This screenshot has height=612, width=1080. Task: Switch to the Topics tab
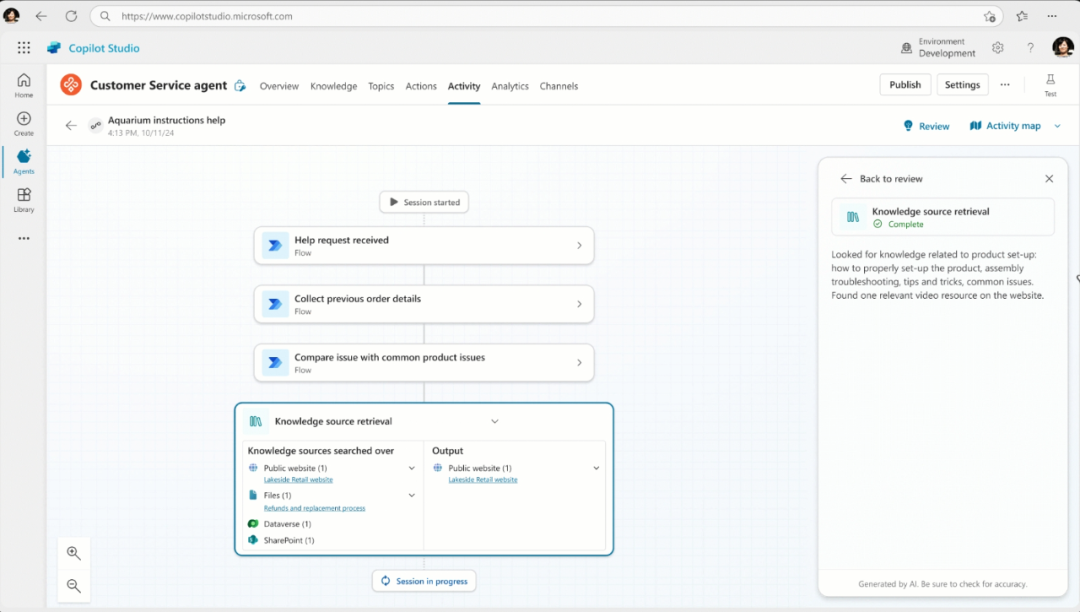click(381, 86)
